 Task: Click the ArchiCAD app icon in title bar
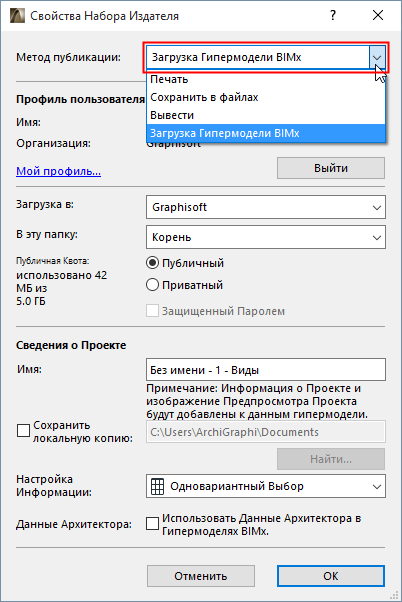coord(17,16)
